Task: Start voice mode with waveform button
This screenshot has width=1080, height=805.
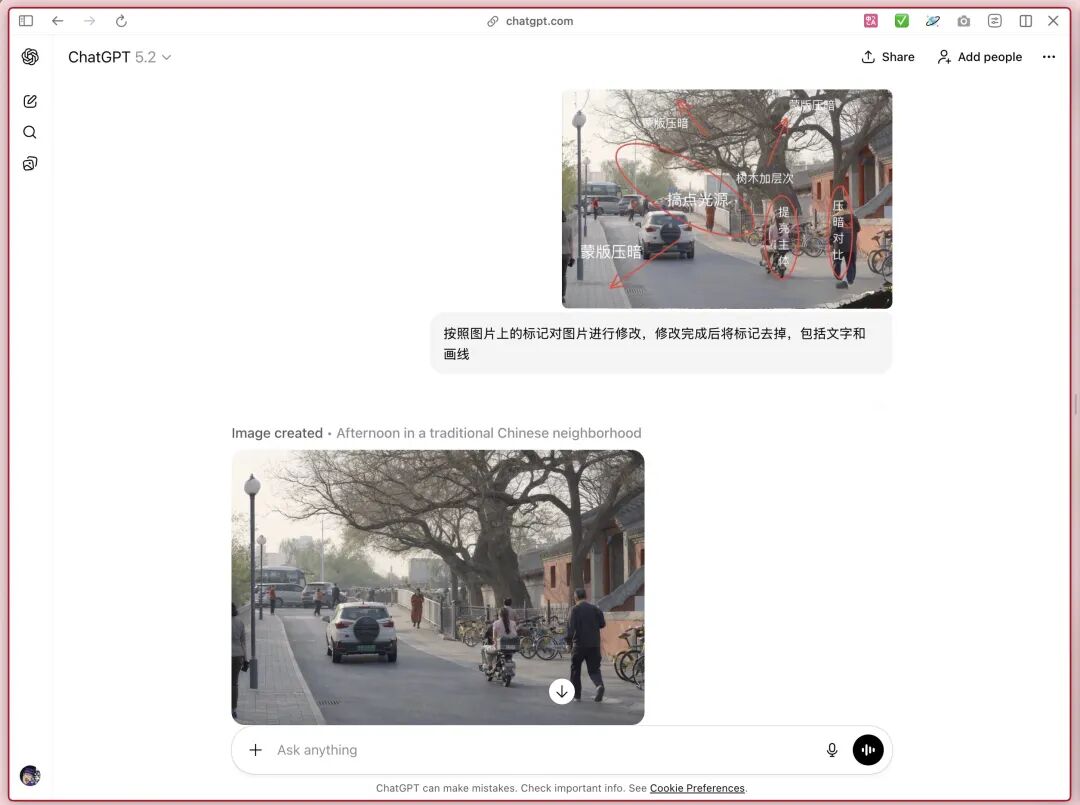Action: [x=868, y=750]
